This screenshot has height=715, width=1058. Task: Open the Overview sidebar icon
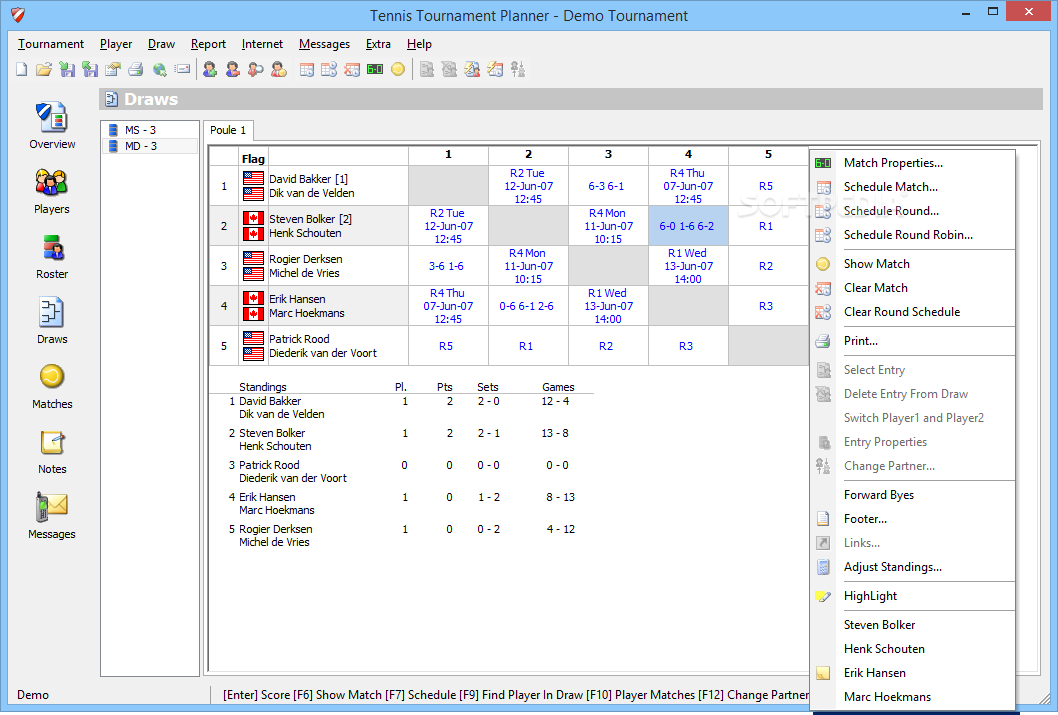(52, 125)
